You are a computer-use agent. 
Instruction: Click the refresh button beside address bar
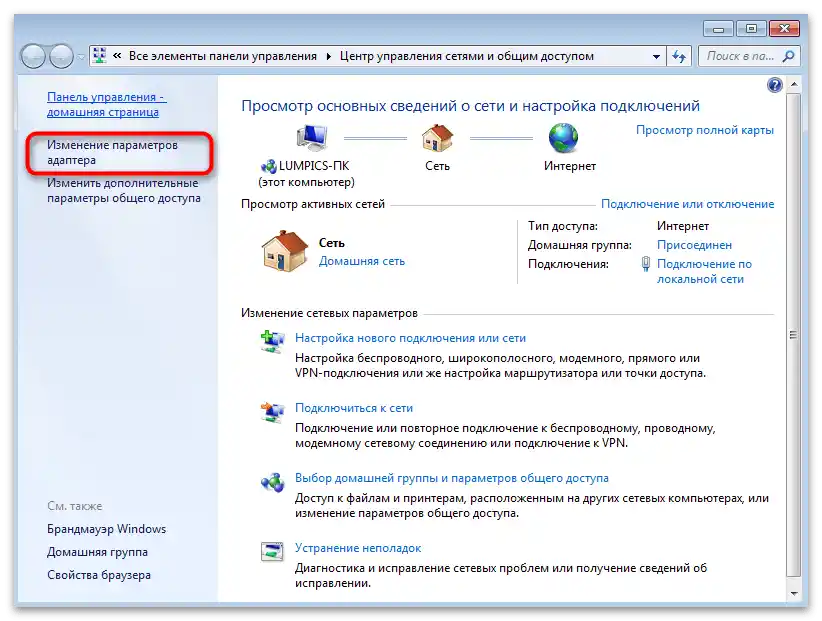(679, 56)
